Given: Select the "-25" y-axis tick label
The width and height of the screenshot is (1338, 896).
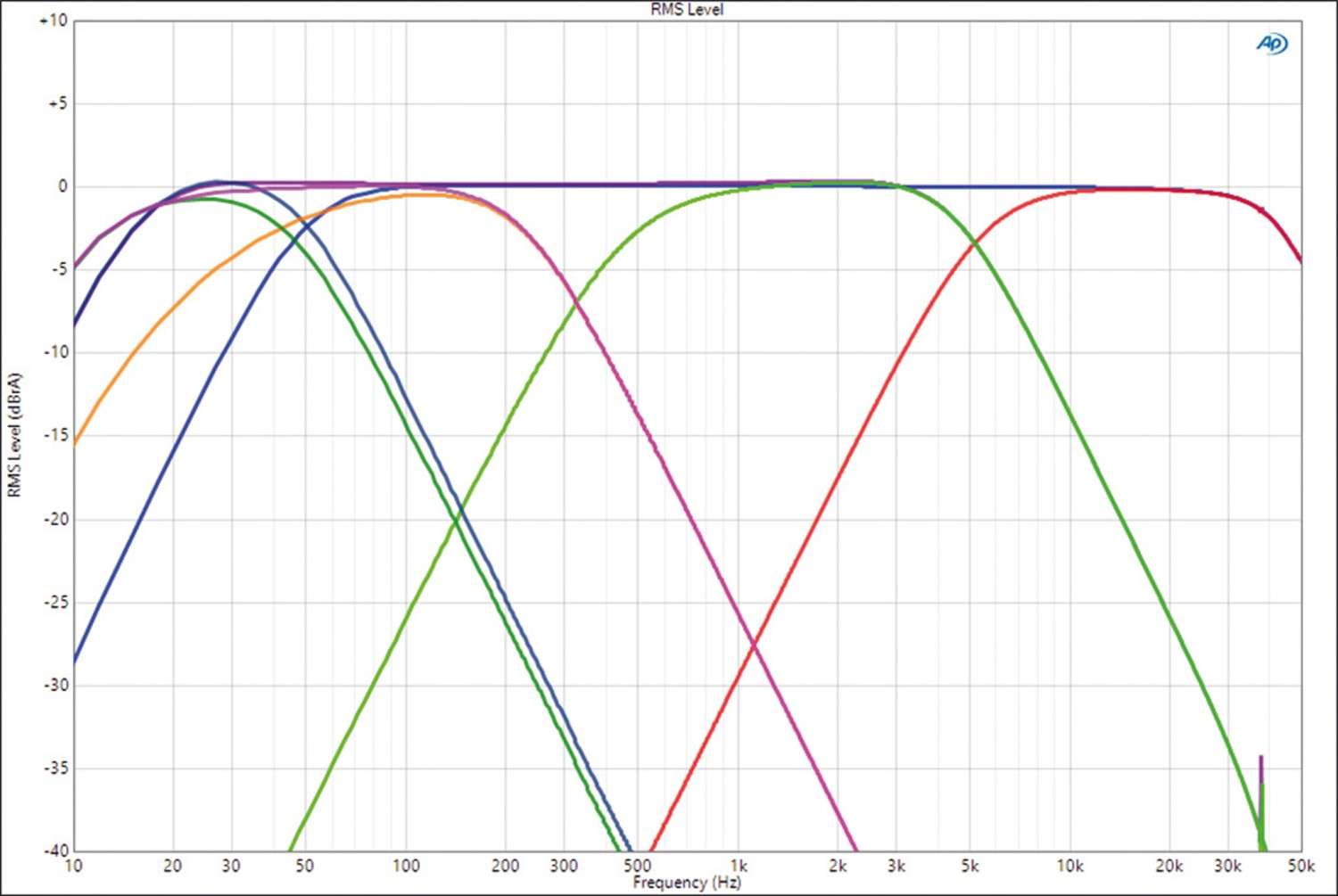Looking at the screenshot, I should click(x=54, y=602).
